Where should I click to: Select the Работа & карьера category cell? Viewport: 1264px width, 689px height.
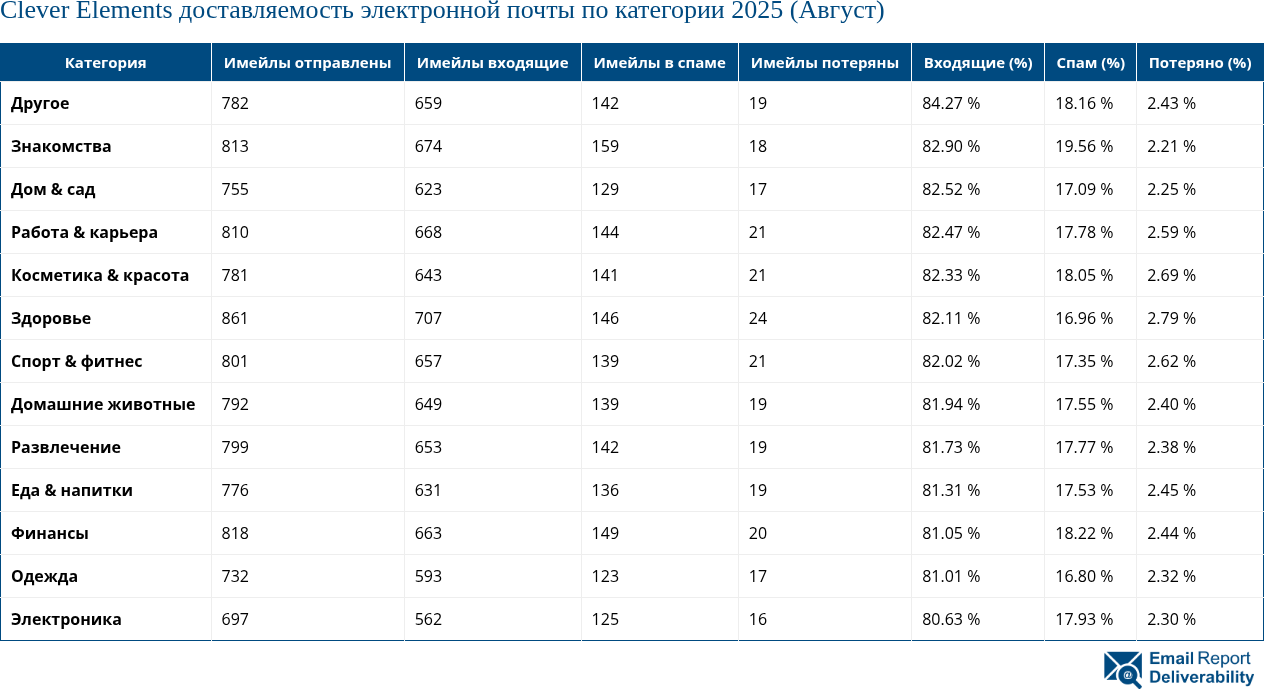(x=84, y=232)
